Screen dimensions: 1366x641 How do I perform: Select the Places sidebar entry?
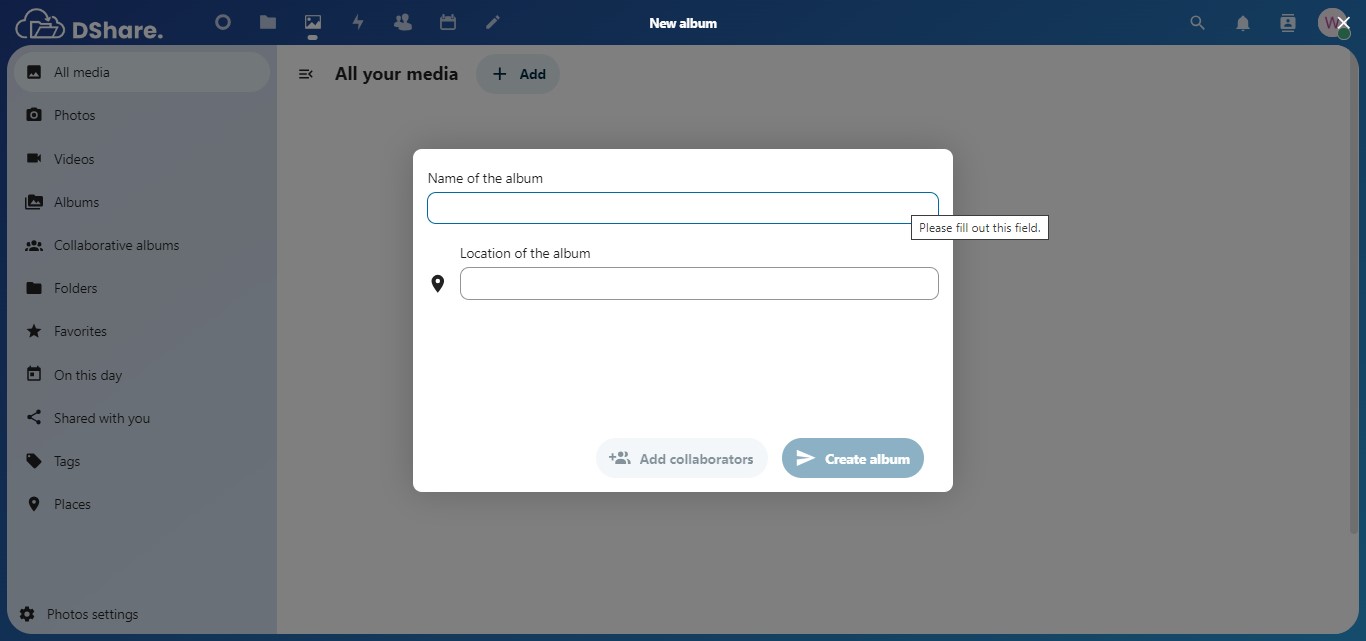click(72, 504)
